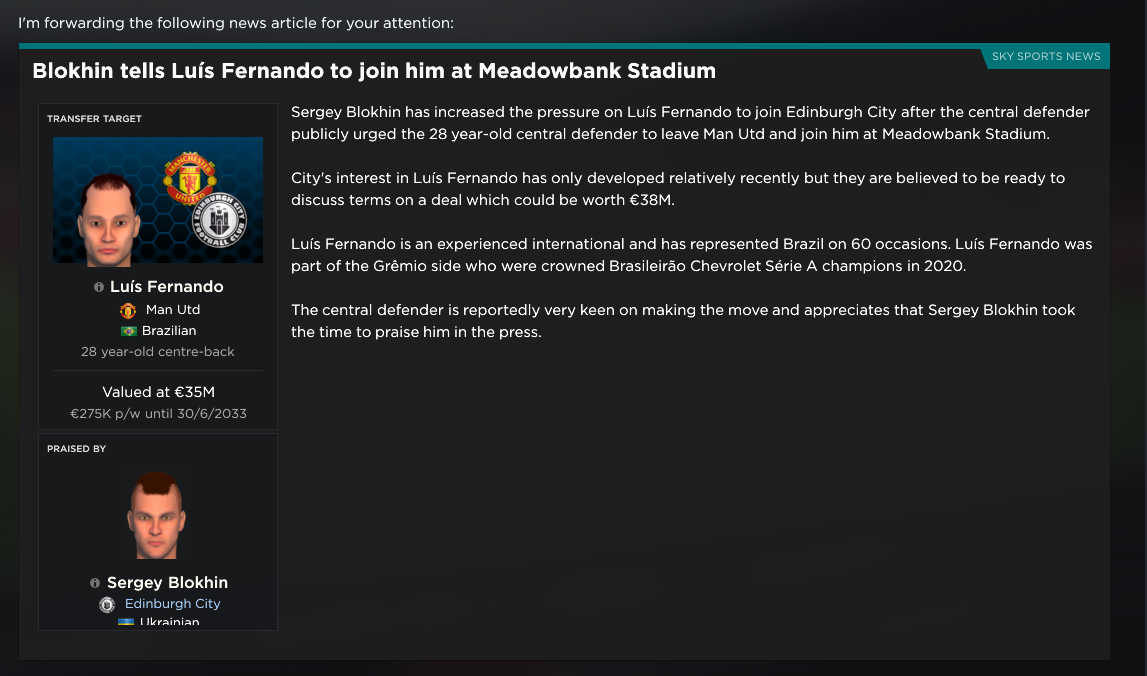Click the Praised By panel header
This screenshot has height=676, width=1147.
[77, 448]
